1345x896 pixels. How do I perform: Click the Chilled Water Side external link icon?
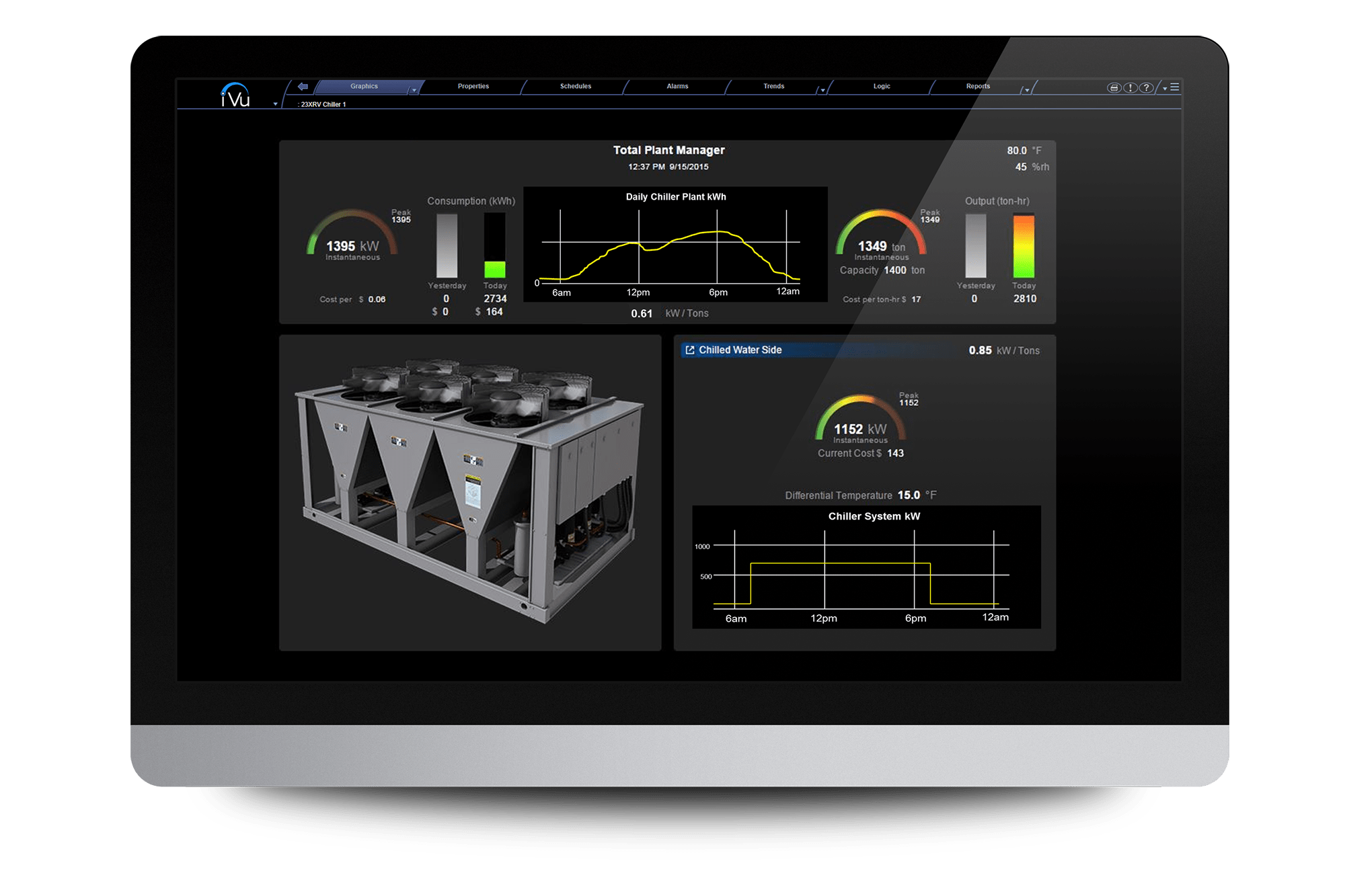(x=689, y=350)
